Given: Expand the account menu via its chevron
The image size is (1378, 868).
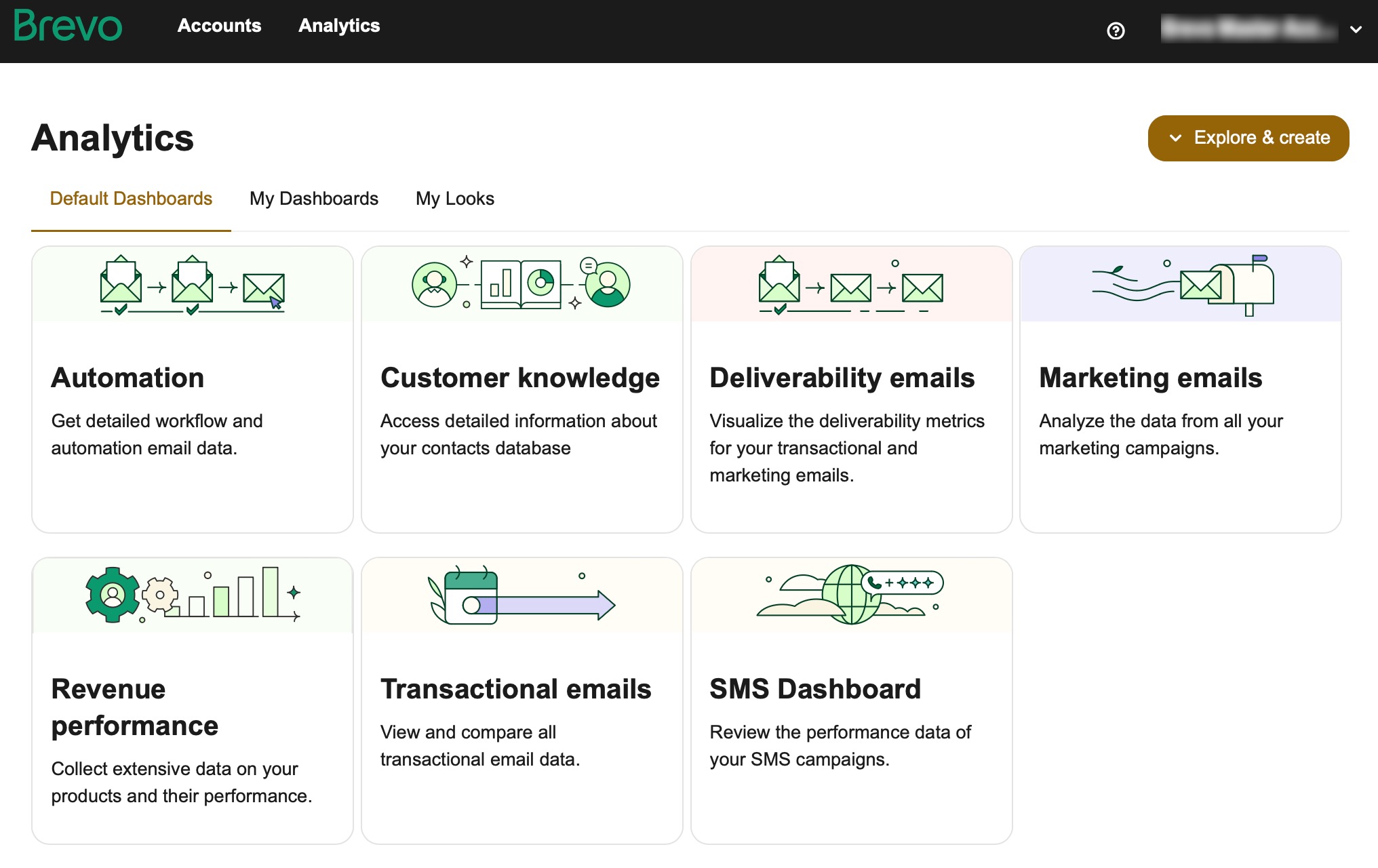Looking at the screenshot, I should tap(1355, 31).
